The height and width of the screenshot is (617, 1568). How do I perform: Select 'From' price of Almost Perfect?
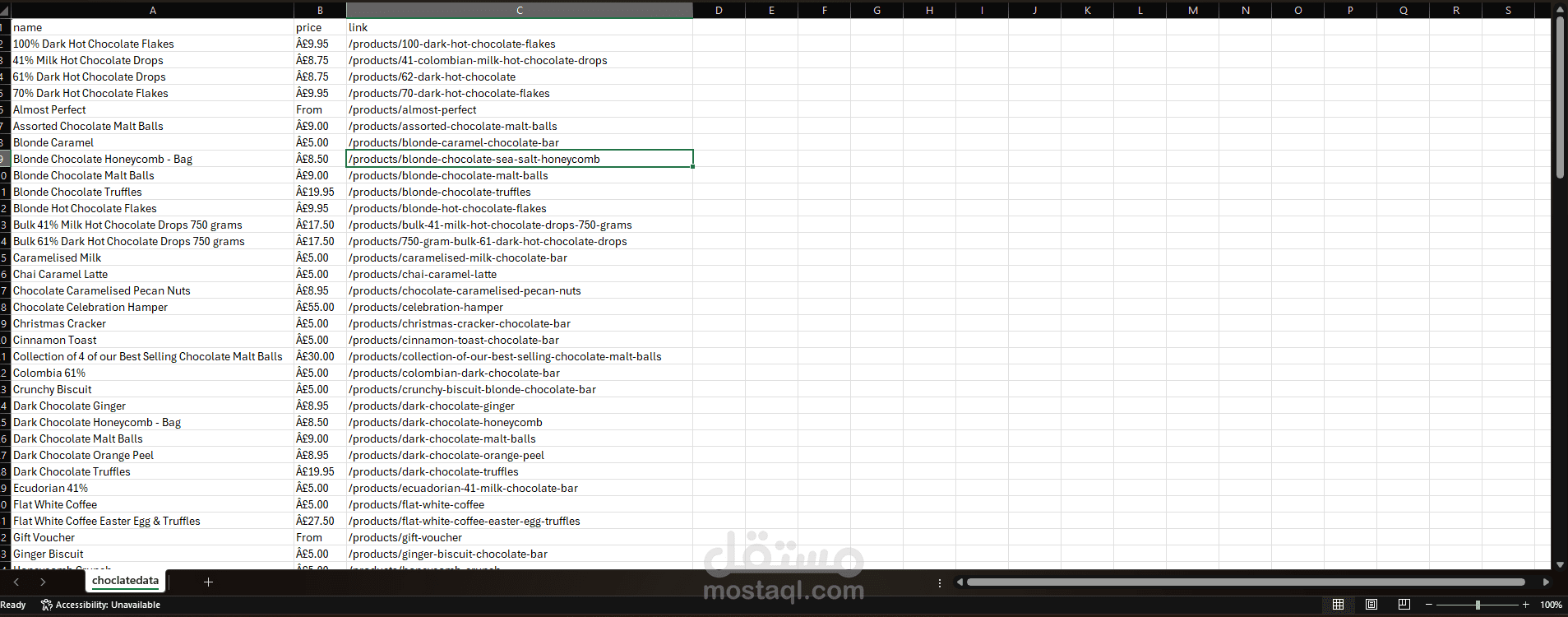click(x=320, y=109)
